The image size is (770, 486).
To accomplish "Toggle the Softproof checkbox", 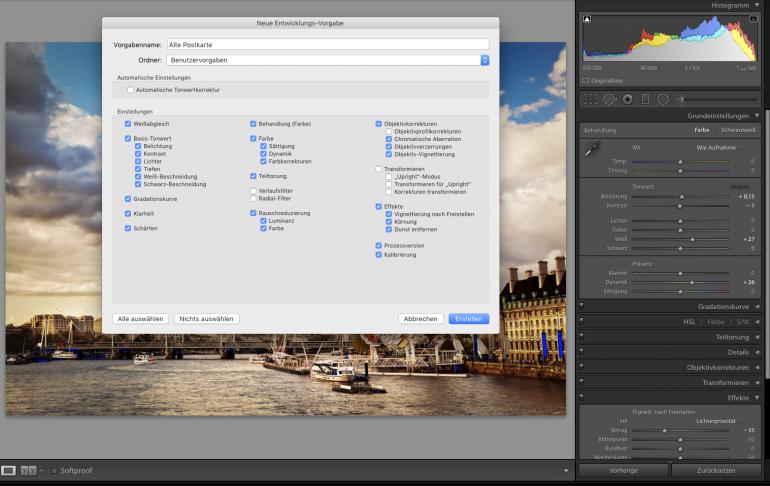I will 54,470.
